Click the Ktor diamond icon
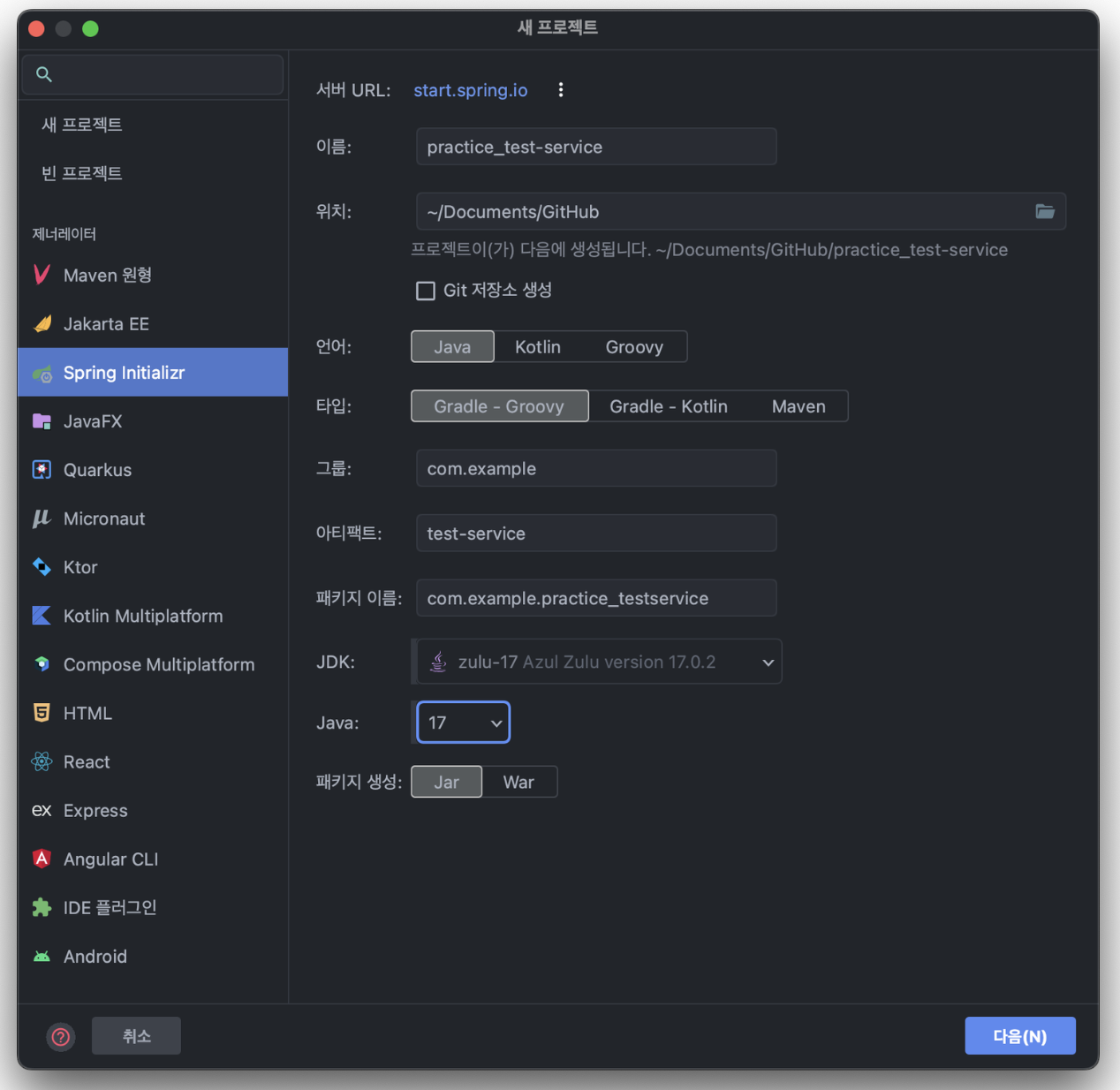 [42, 567]
